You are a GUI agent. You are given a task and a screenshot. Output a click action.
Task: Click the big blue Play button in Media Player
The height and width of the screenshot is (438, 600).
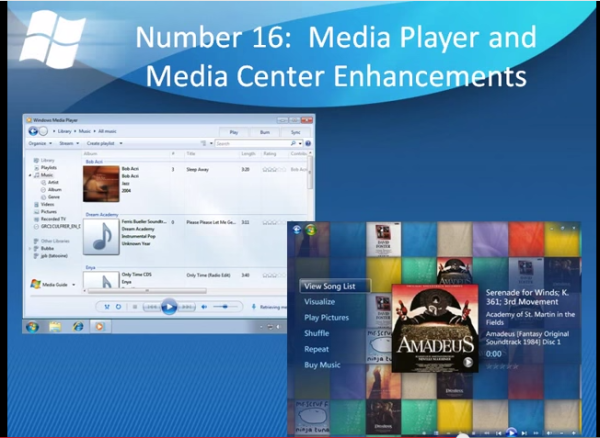169,307
